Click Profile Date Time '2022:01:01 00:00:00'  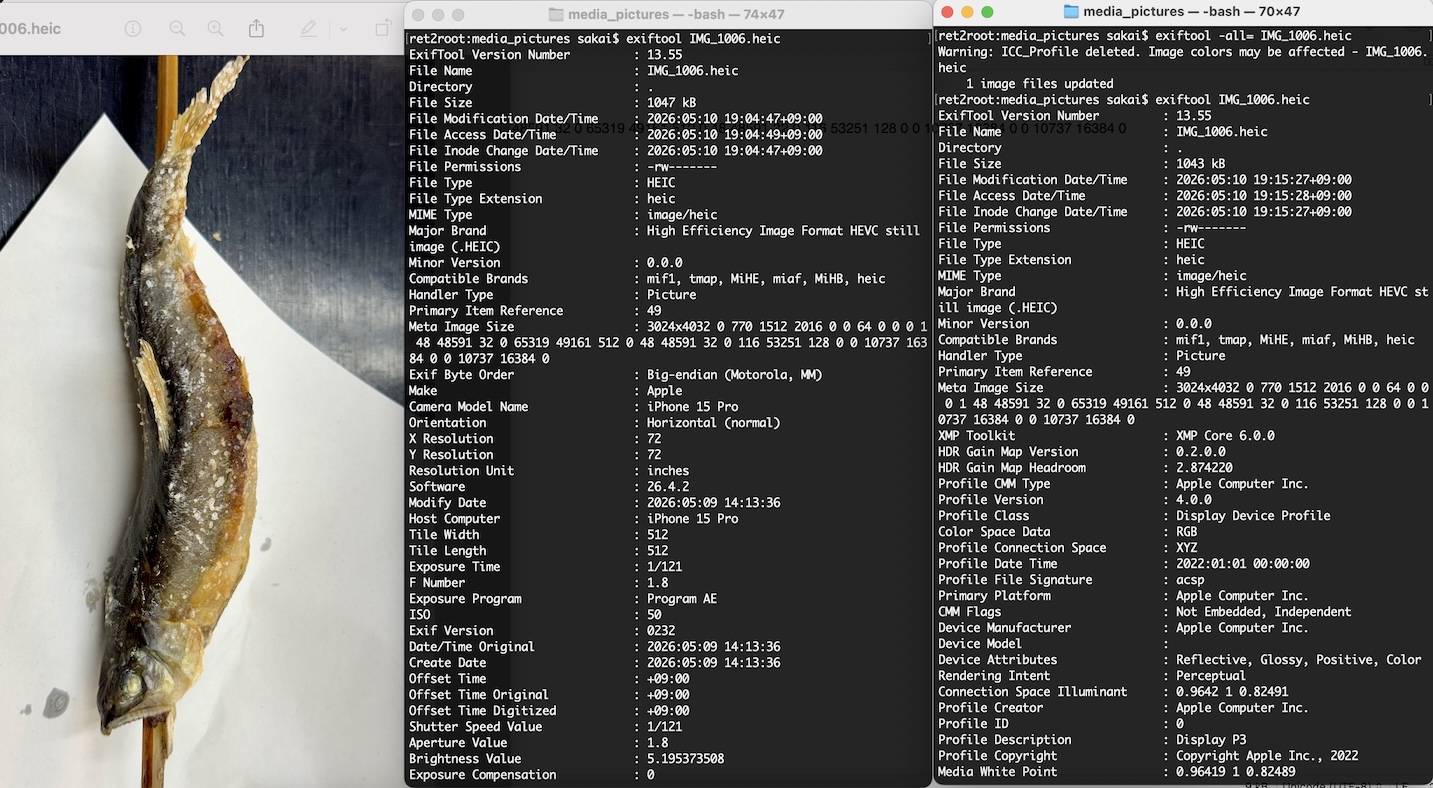click(x=1243, y=564)
